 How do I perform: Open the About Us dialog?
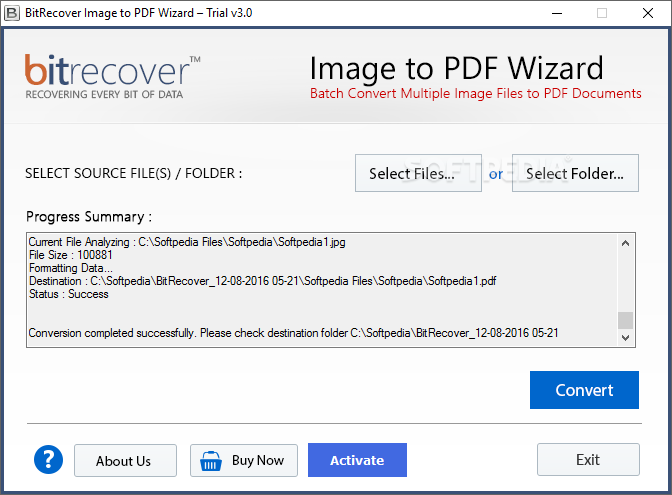125,460
